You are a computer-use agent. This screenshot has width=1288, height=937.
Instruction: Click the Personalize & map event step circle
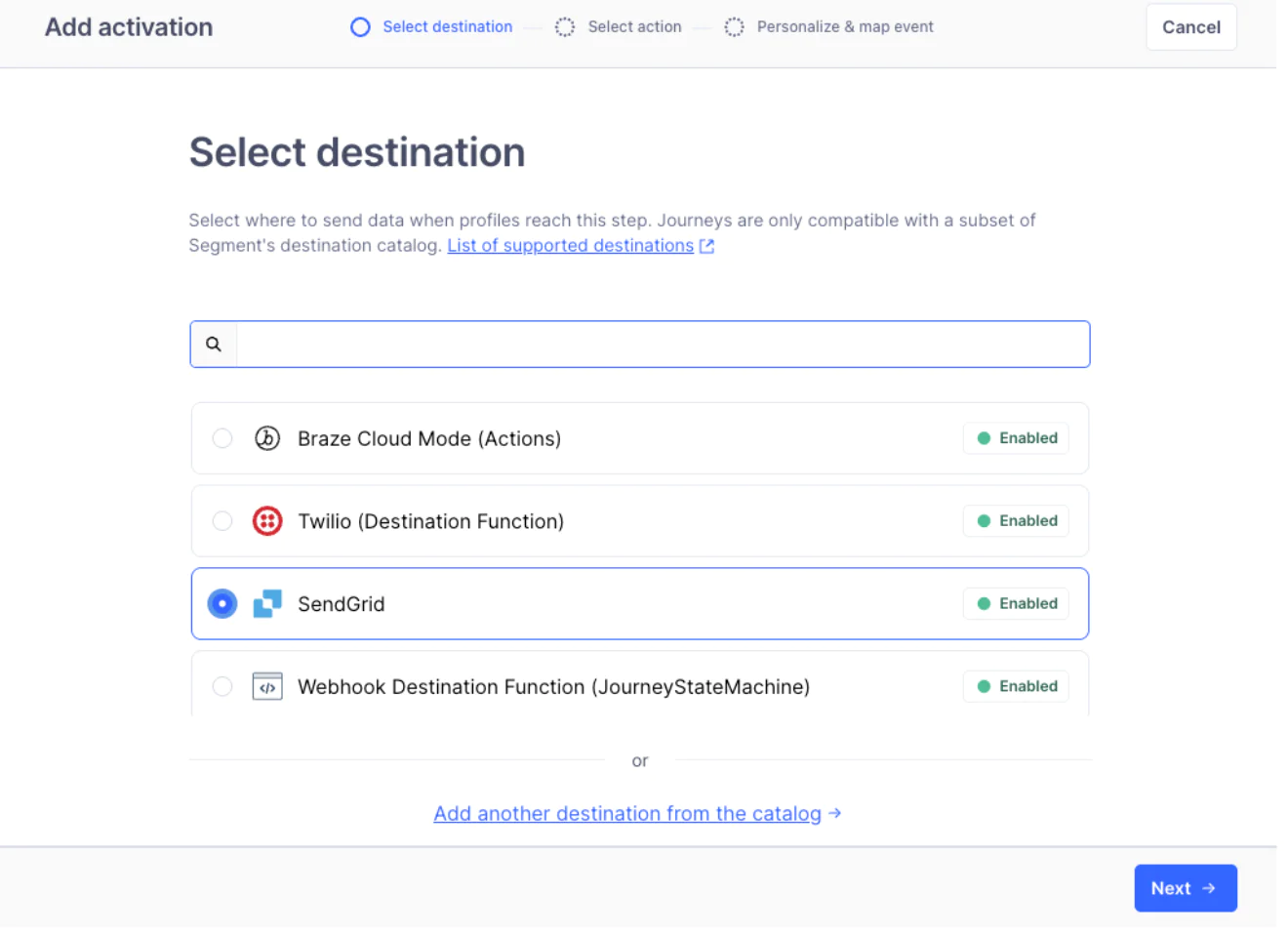(735, 27)
